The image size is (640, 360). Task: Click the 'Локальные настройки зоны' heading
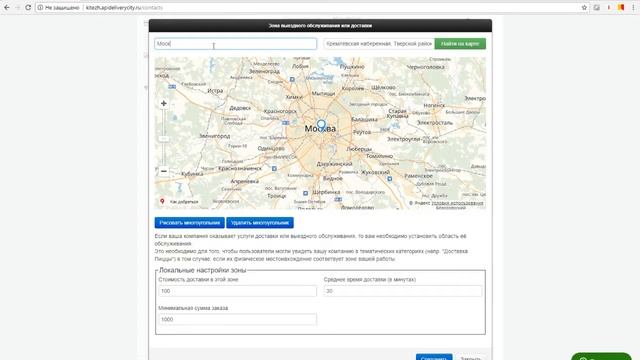point(202,270)
